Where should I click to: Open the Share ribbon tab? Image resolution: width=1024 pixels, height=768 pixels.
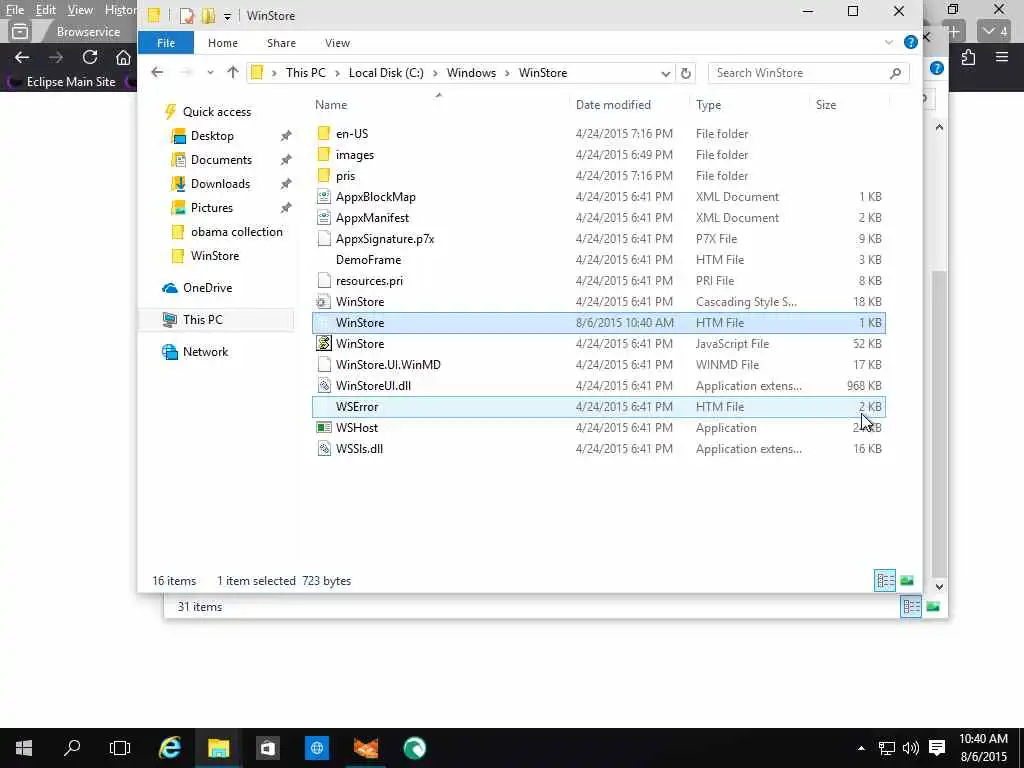(281, 43)
